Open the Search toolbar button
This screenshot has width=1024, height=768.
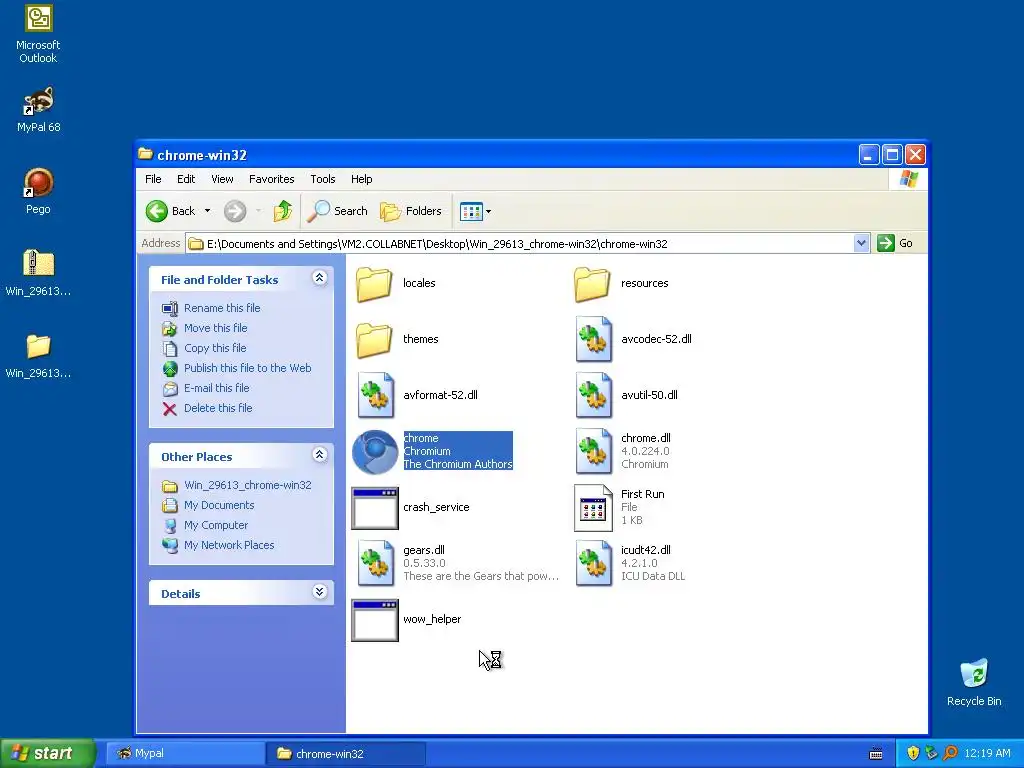[x=337, y=211]
